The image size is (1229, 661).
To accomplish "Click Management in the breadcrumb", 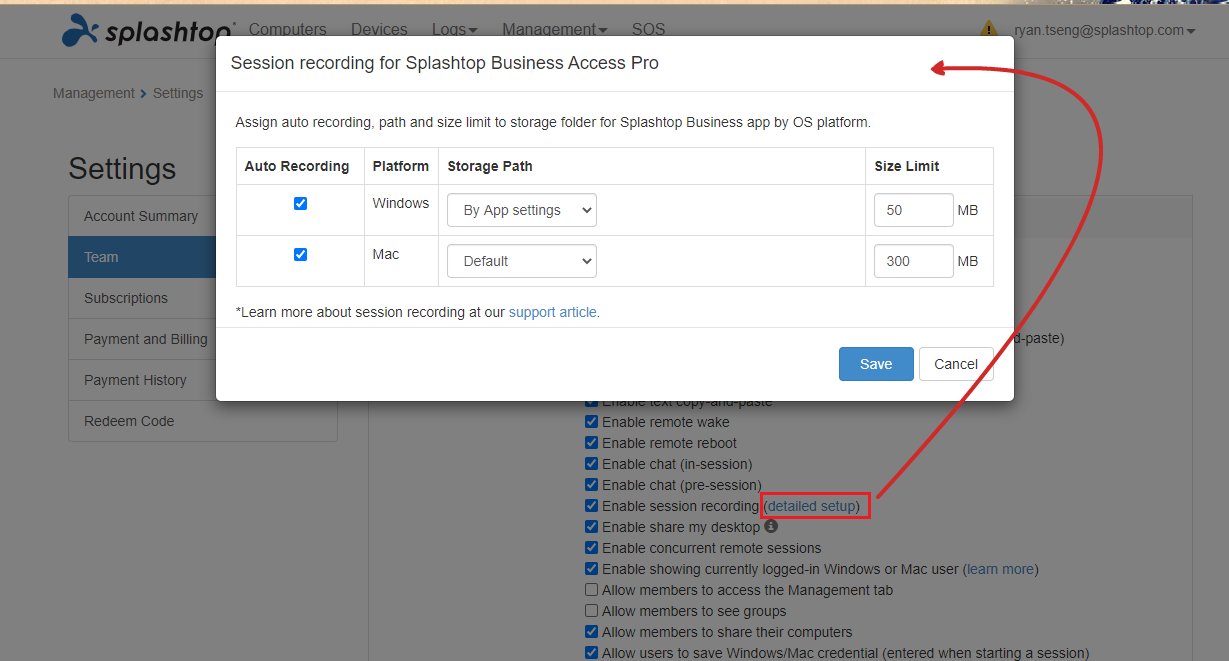I will point(94,93).
